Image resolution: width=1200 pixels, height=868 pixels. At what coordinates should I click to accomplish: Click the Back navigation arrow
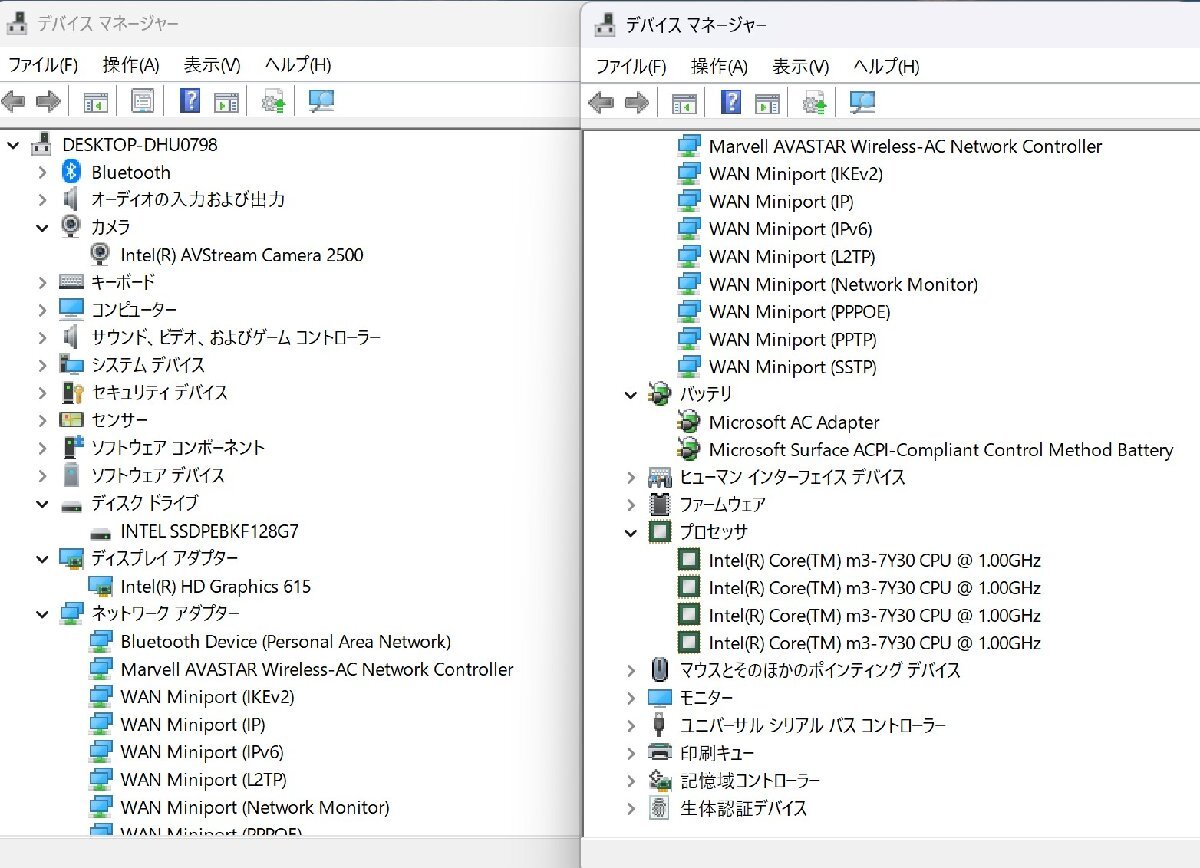coord(15,100)
